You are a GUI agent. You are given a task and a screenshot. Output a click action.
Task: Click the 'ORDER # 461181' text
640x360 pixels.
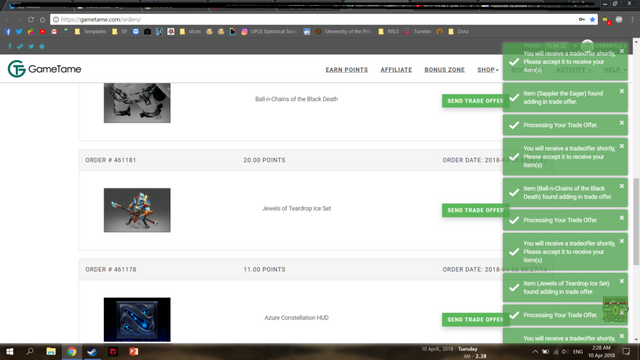pyautogui.click(x=111, y=160)
